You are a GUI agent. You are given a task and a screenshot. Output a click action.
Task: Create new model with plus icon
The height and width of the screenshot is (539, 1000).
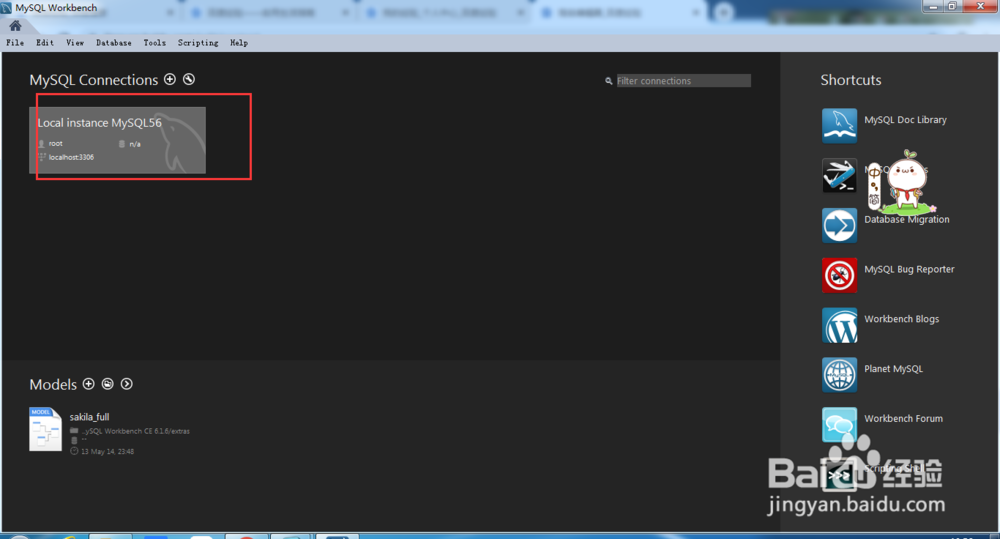pyautogui.click(x=89, y=383)
